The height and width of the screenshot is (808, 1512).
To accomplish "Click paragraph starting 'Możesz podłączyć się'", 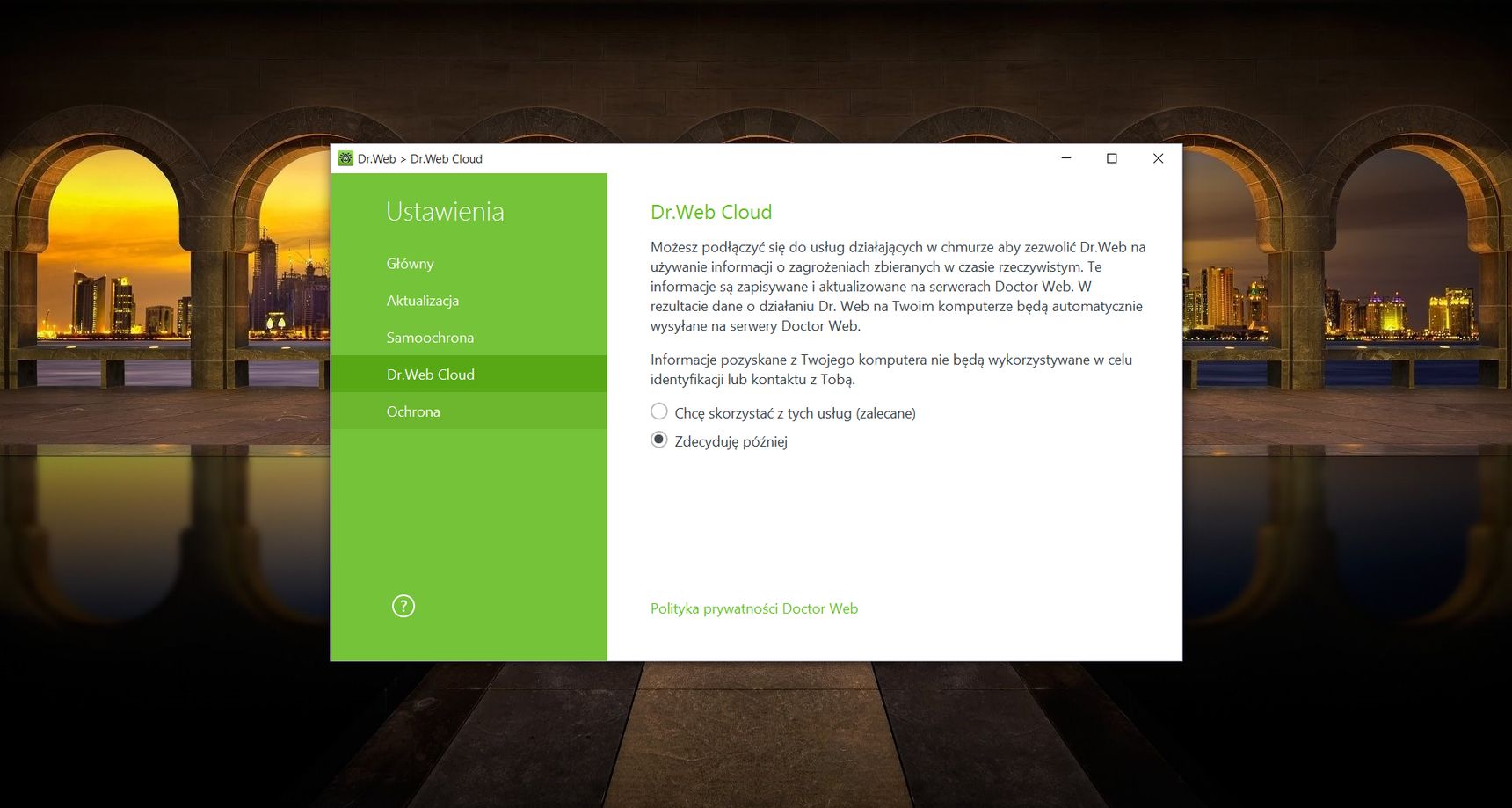I will click(x=898, y=287).
